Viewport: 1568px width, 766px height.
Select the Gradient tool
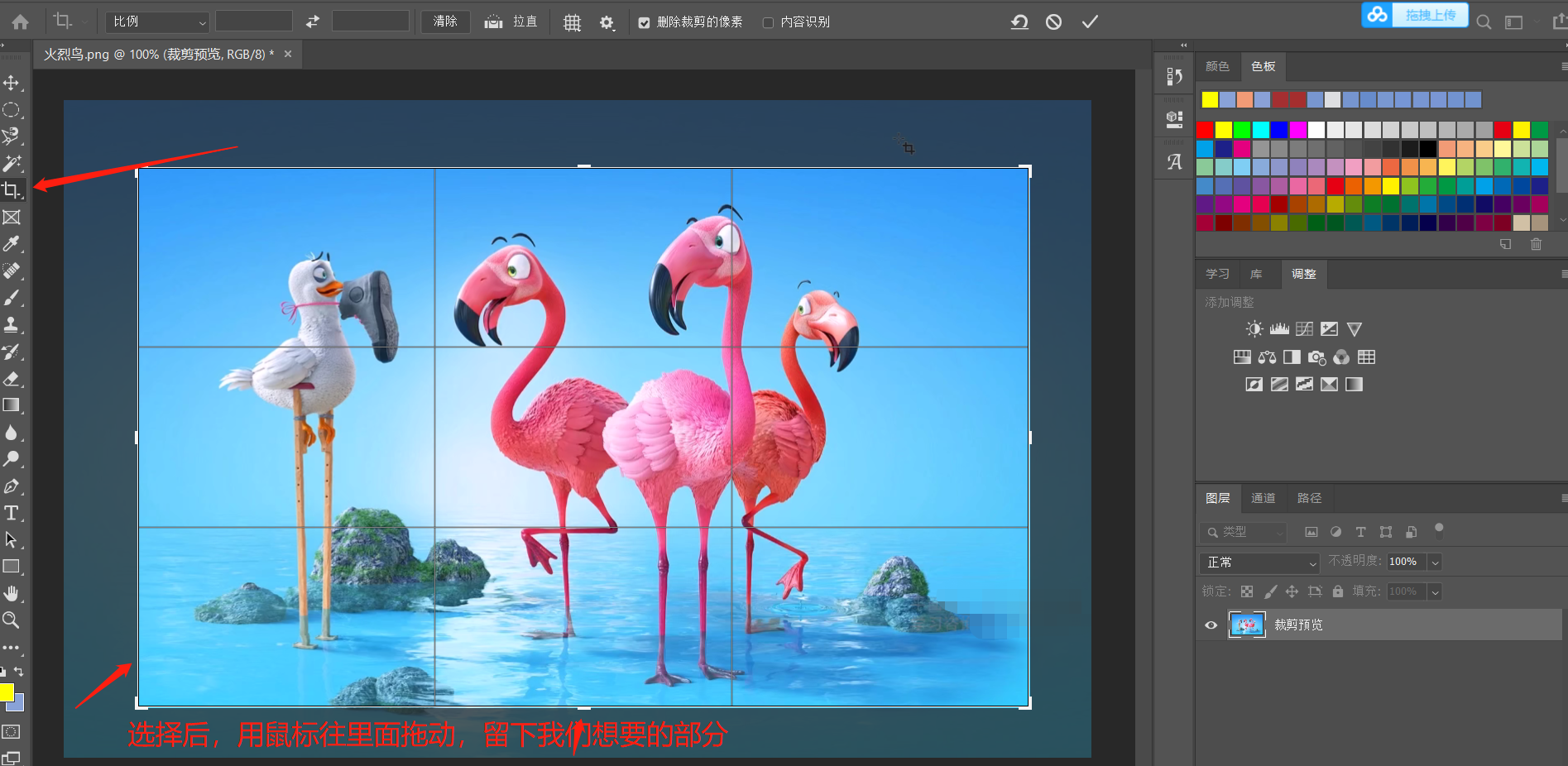pyautogui.click(x=12, y=405)
